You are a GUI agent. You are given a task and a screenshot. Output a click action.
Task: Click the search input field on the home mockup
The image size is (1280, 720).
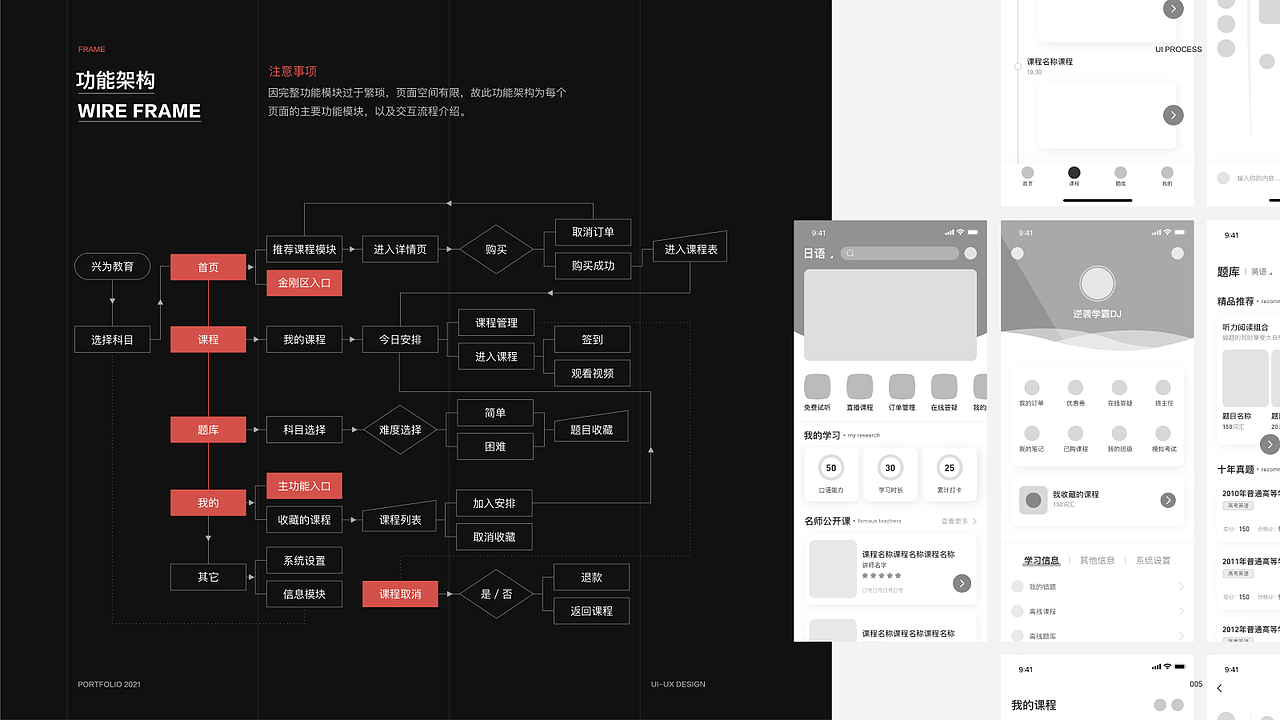[899, 253]
